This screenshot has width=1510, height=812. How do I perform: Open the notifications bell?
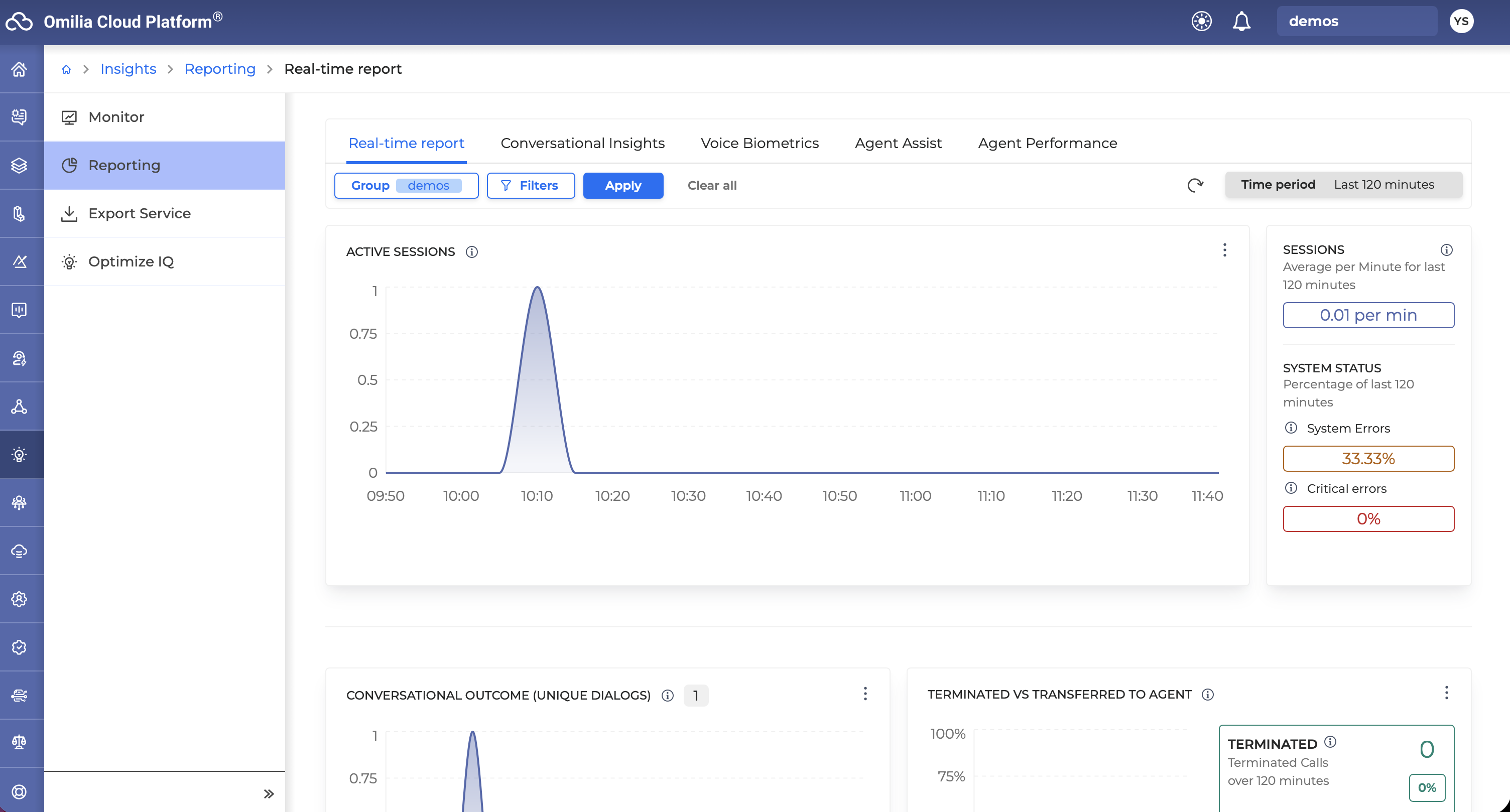point(1241,22)
